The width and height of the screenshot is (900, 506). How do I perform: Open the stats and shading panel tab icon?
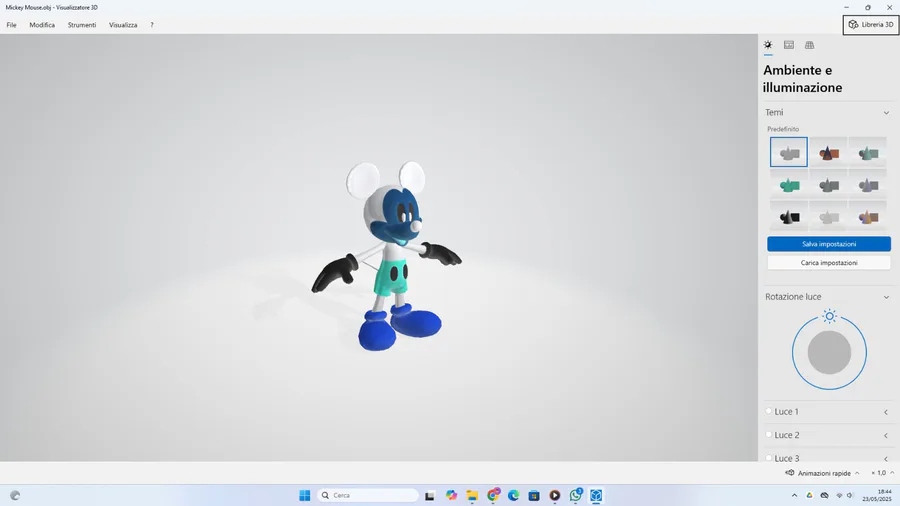789,45
